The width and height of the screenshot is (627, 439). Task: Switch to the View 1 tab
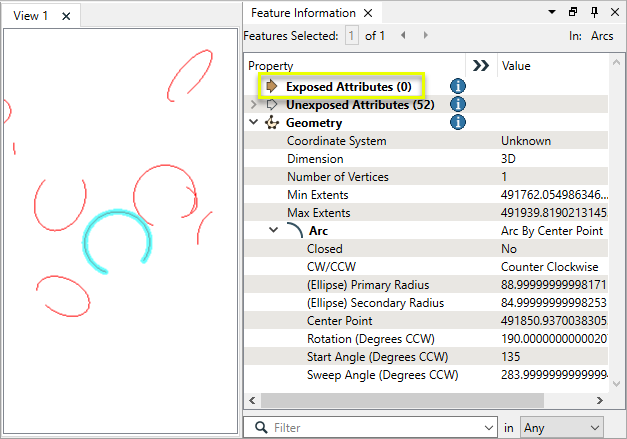(30, 16)
